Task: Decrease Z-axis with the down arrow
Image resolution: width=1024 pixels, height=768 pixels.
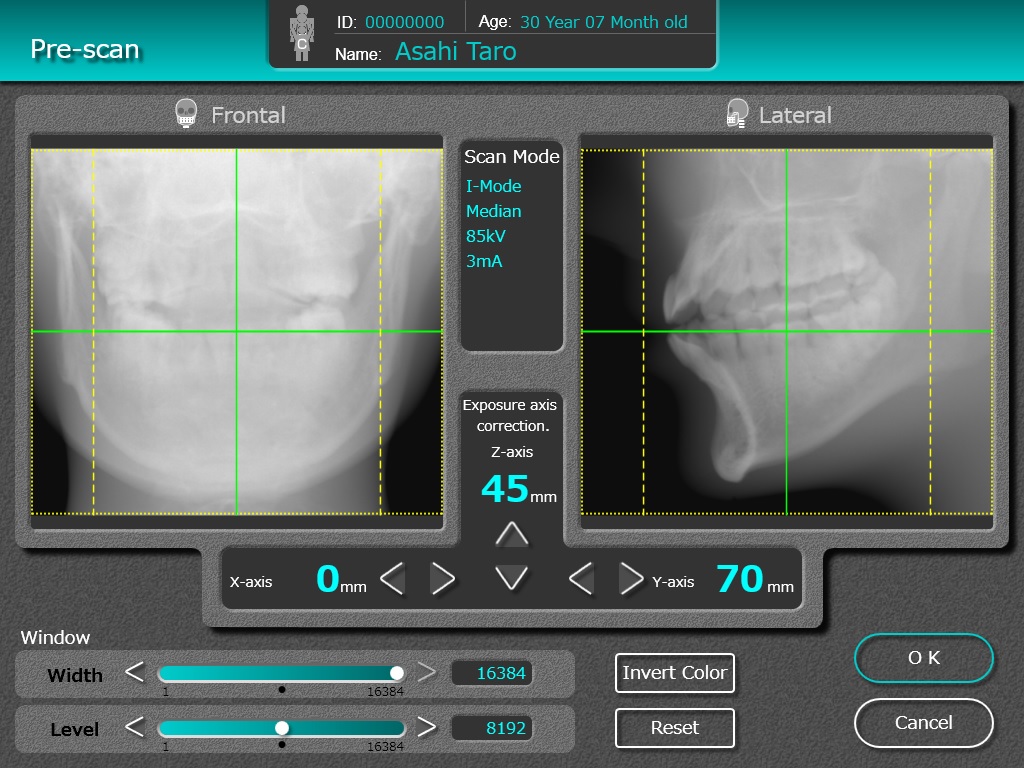Action: (511, 578)
